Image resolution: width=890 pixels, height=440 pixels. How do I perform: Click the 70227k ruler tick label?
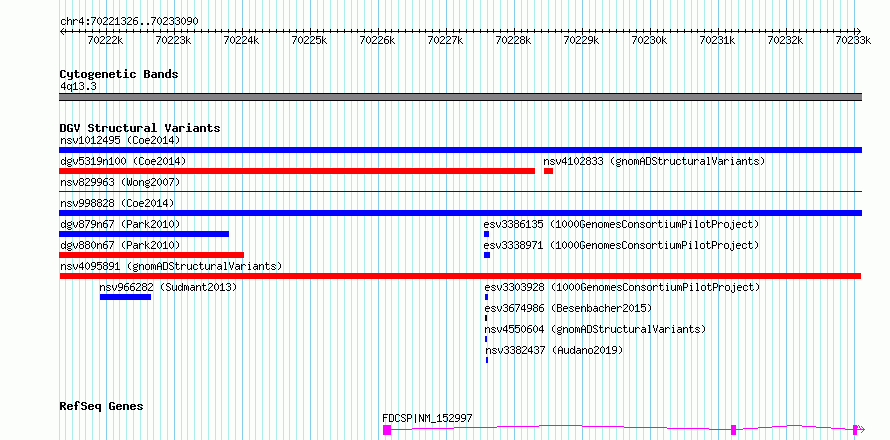[x=446, y=40]
